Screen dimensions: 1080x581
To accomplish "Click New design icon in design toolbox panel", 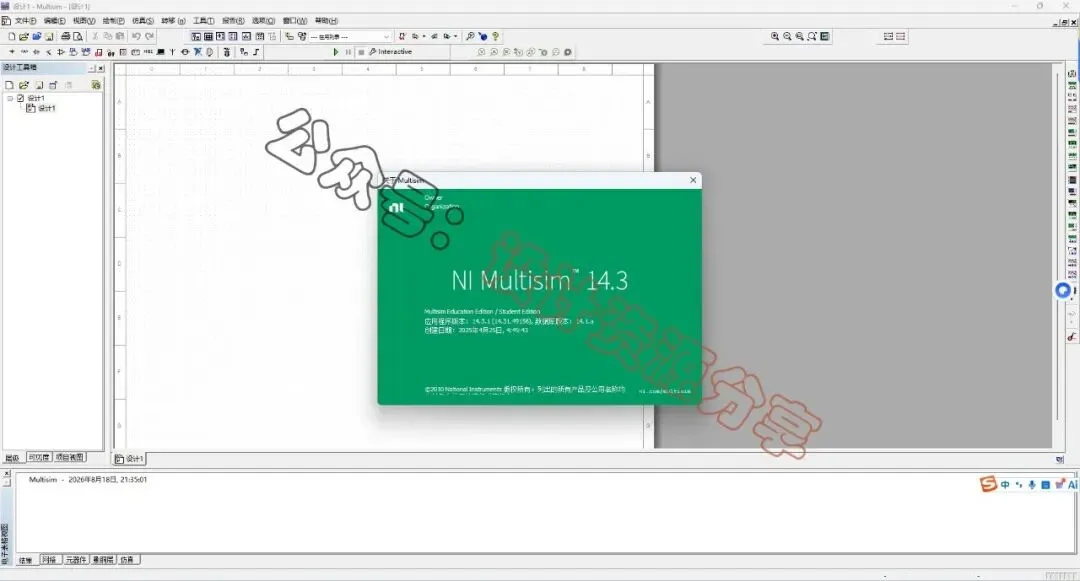I will coord(10,85).
